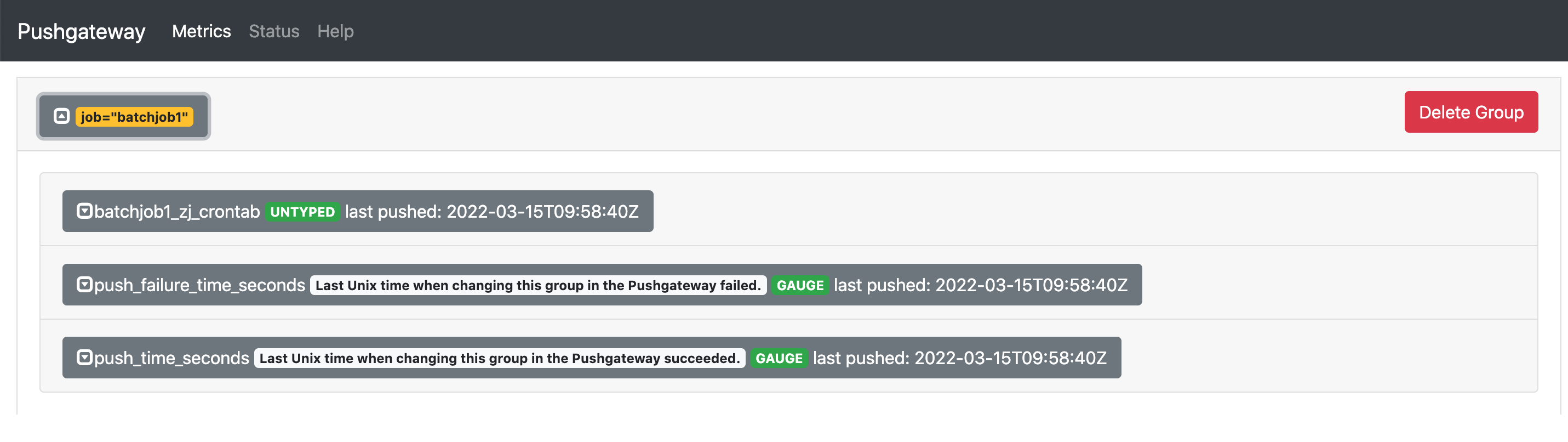1568x442 pixels.
Task: Open batchjob1_zj_crontab metric details
Action: pyautogui.click(x=358, y=211)
